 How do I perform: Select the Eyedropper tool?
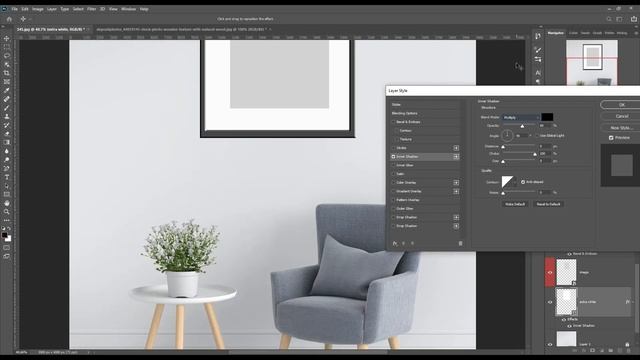[7, 90]
